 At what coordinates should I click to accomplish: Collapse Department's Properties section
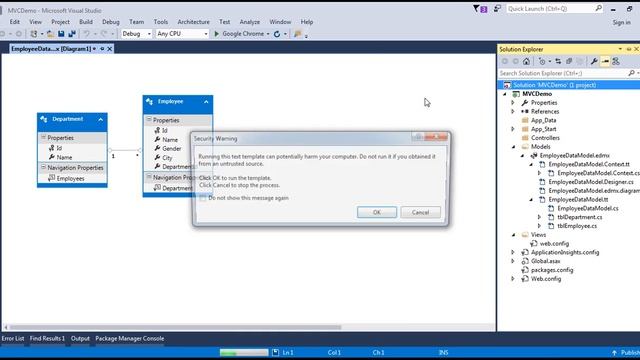point(43,138)
